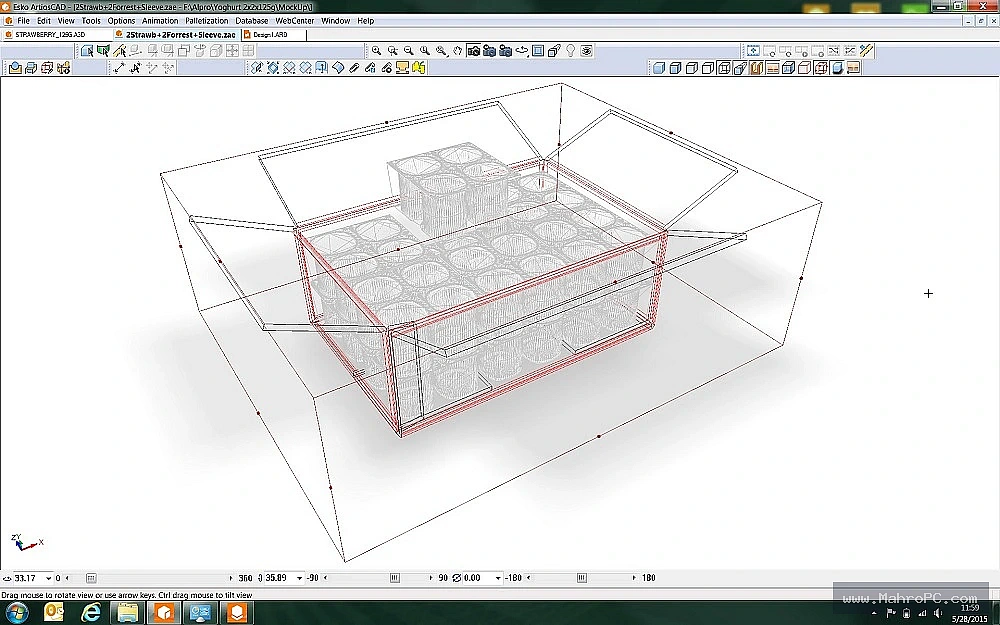
Task: Click the eye view icon in toolbar
Action: click(587, 50)
